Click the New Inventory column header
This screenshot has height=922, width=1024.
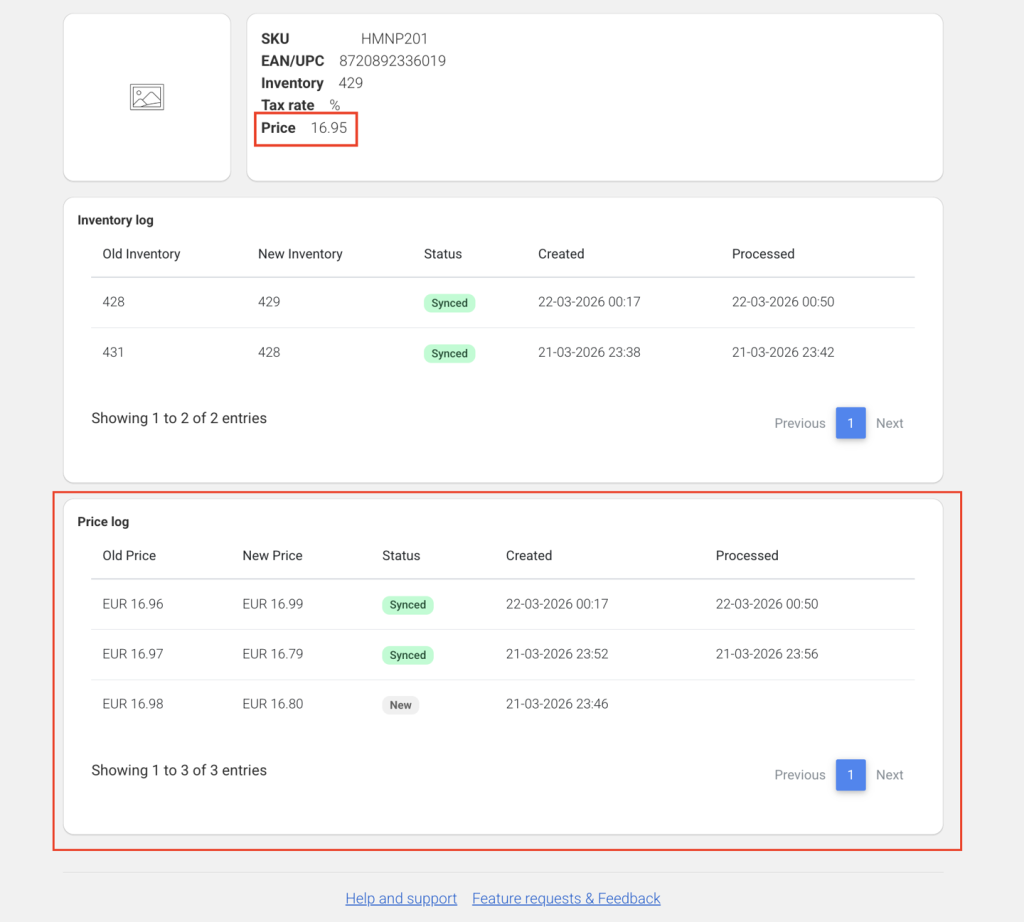pyautogui.click(x=300, y=254)
